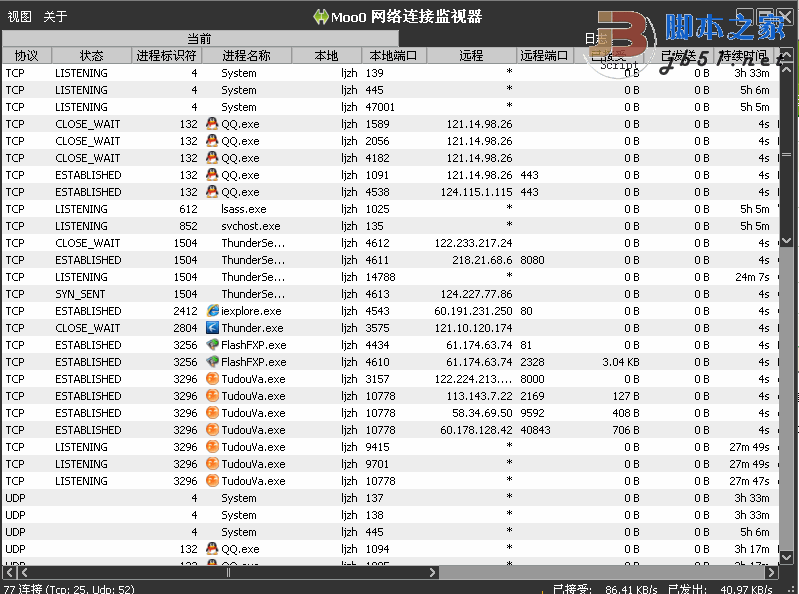Click the vertical scrollbar down arrow
This screenshot has height=594, width=799.
tap(786, 558)
